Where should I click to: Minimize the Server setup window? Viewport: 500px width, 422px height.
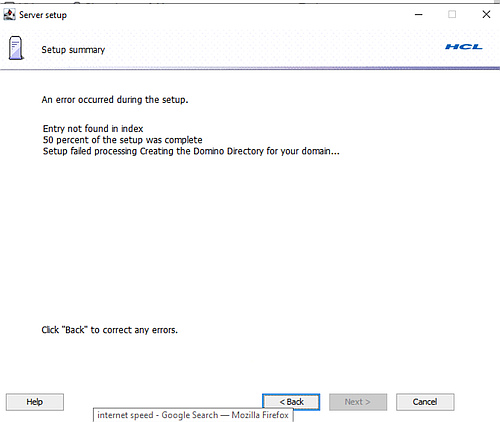[419, 15]
